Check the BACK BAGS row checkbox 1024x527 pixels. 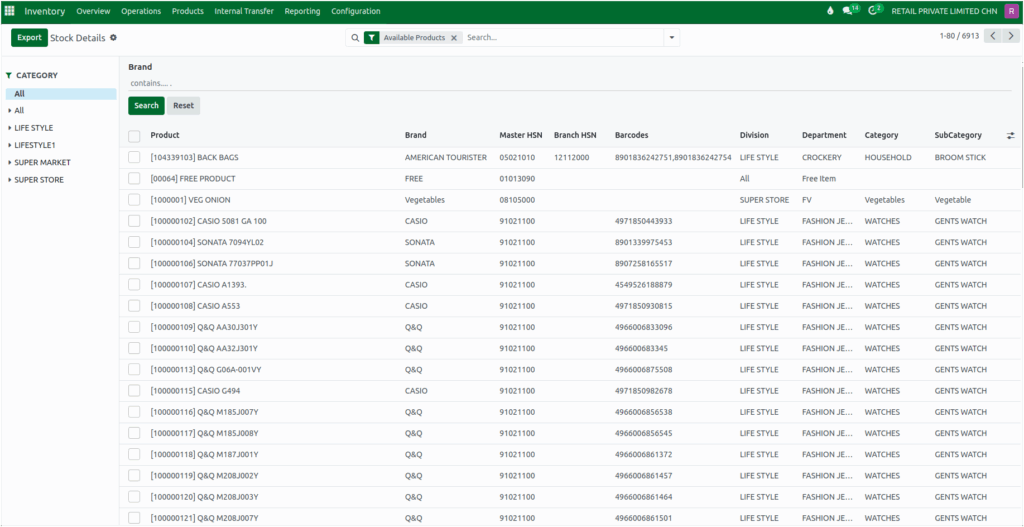coord(134,157)
